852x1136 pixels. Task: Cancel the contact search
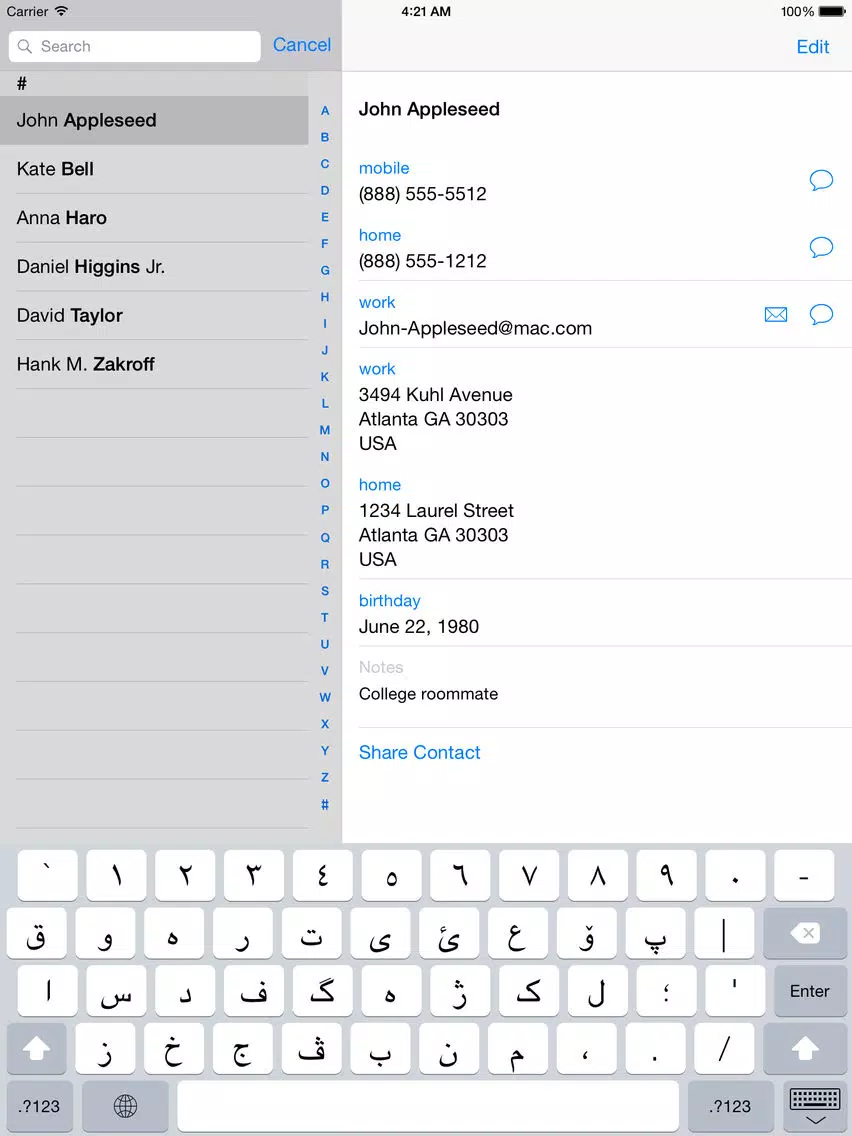coord(302,45)
